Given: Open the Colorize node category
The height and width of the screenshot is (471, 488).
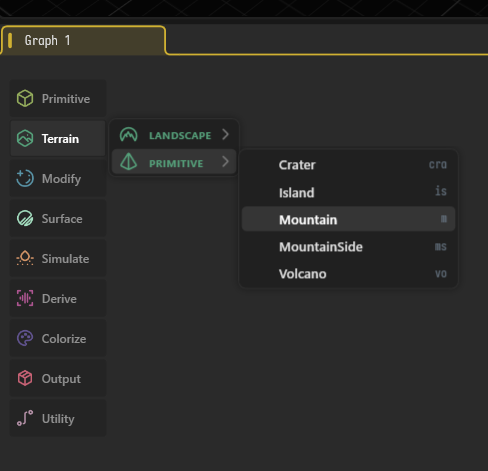Looking at the screenshot, I should [x=58, y=338].
